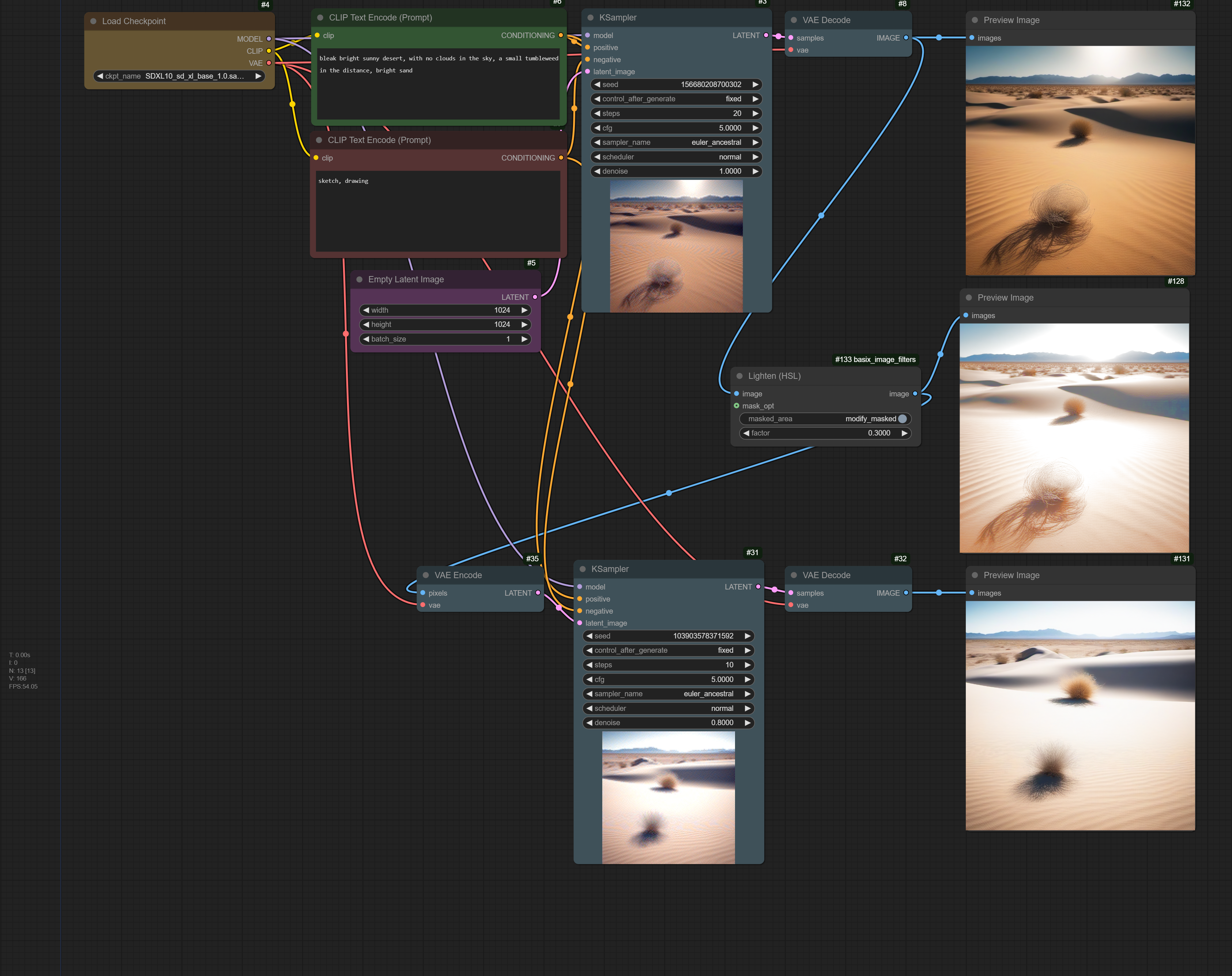Click the lightened desert preview in node #128
Screen dimensions: 1232x976
tap(1074, 438)
